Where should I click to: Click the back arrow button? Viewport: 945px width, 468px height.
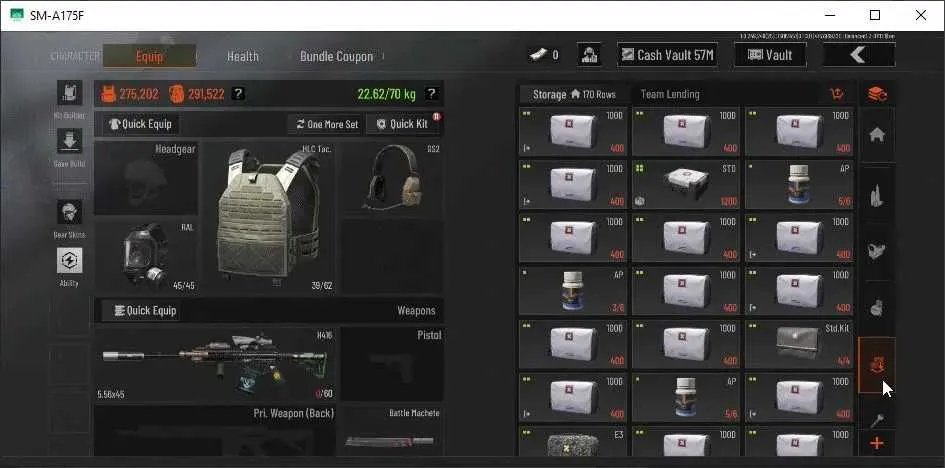pos(859,55)
